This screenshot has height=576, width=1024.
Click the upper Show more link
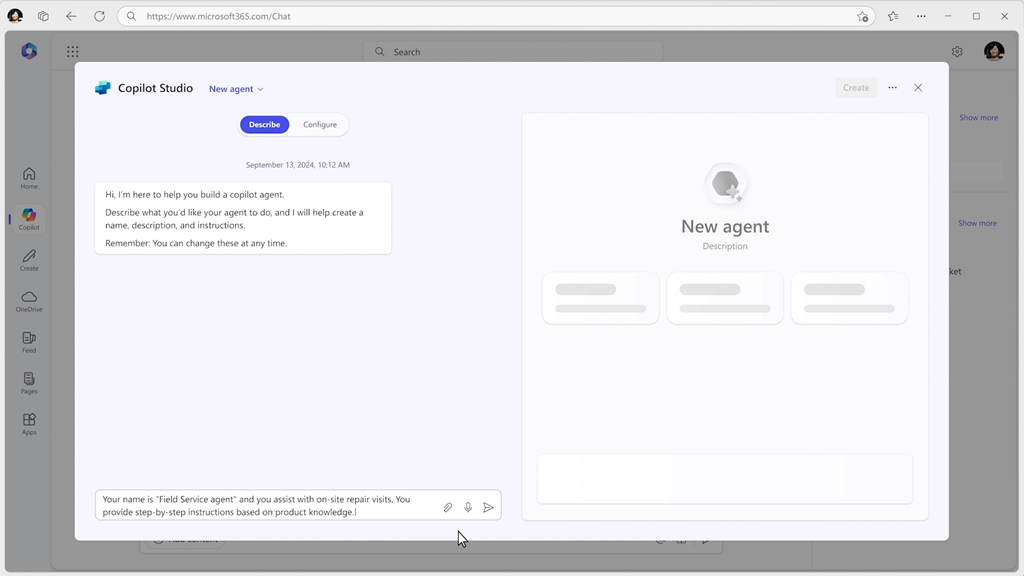[978, 118]
